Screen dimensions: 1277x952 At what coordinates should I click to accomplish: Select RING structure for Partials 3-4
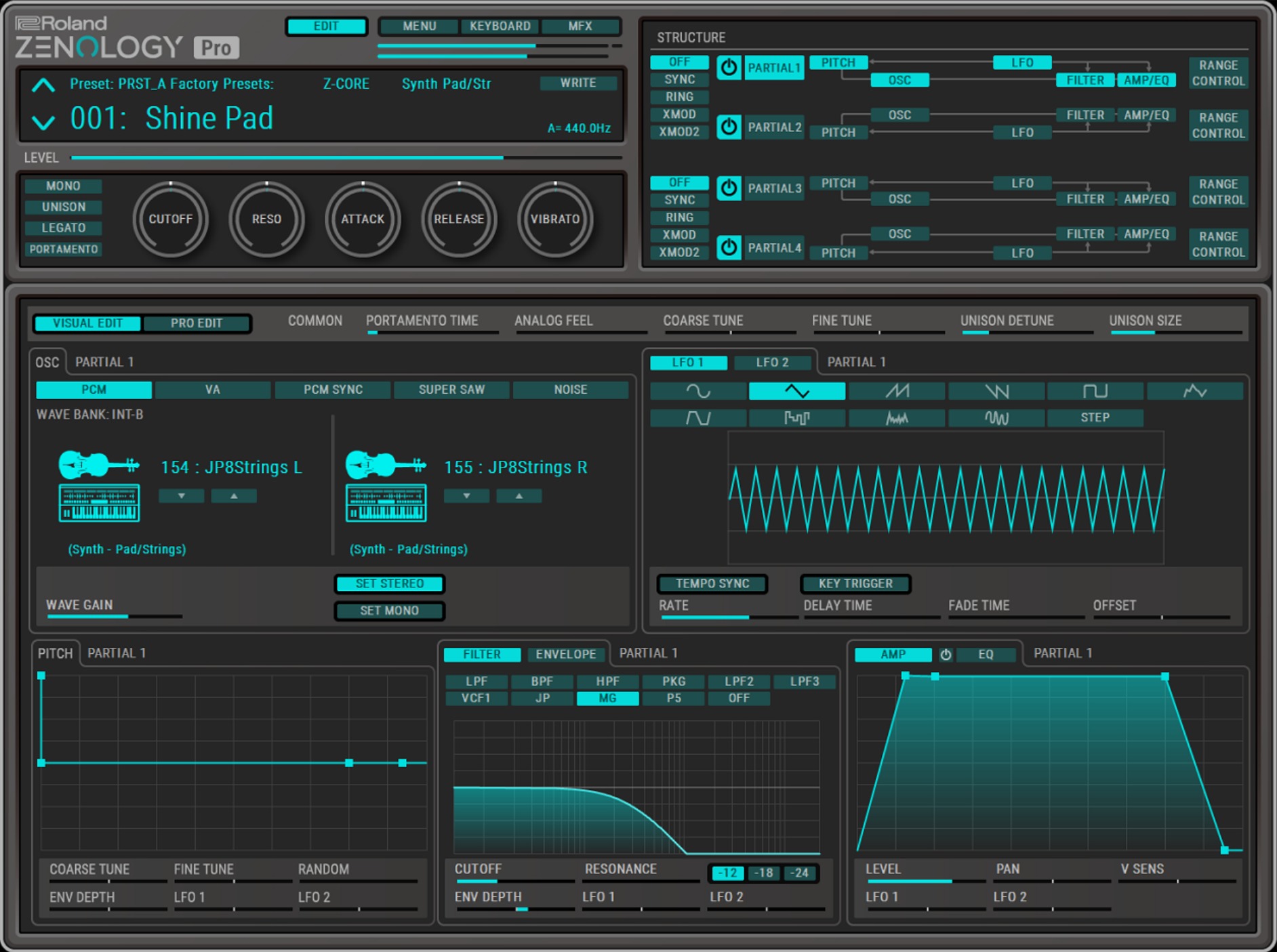(679, 218)
